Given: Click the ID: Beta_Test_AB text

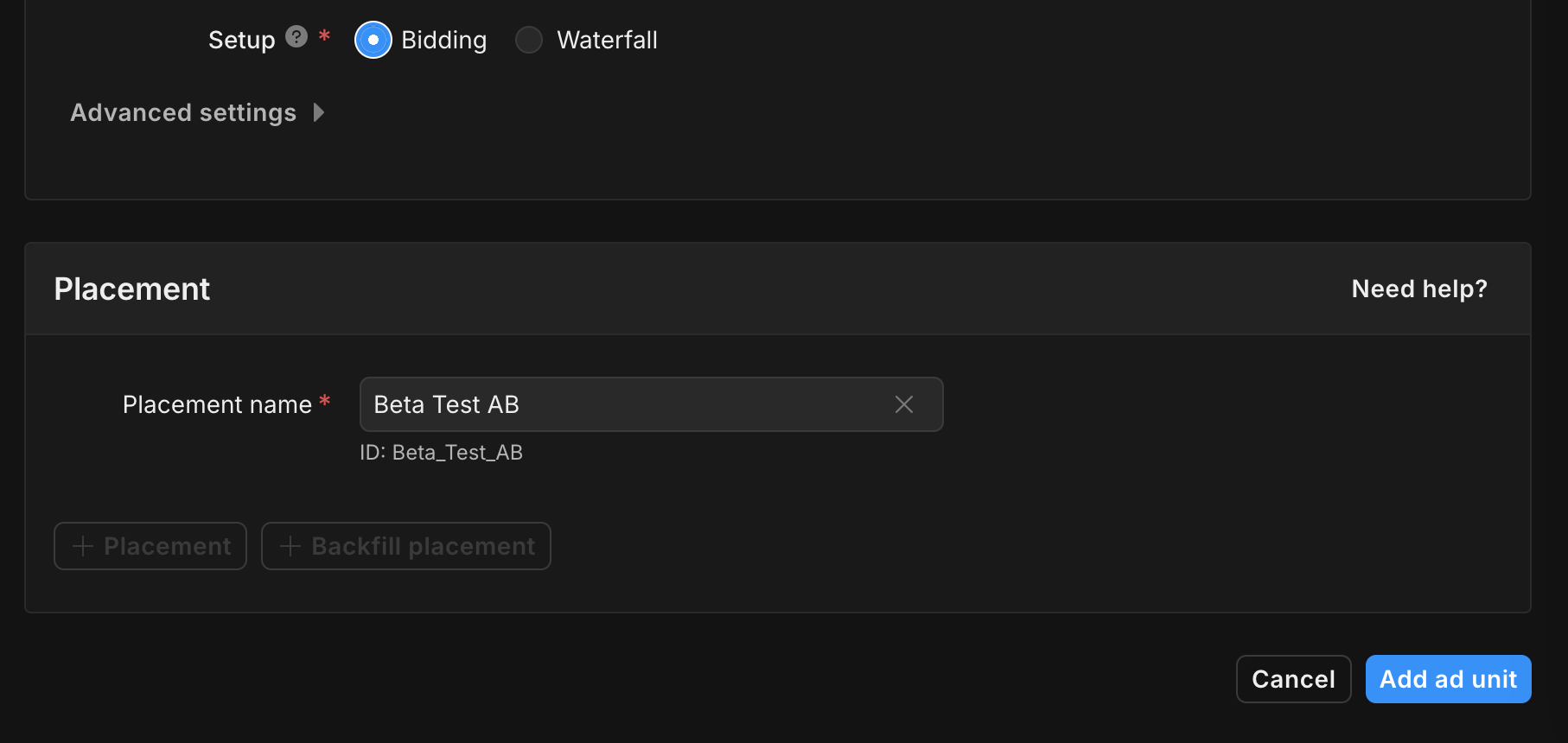Looking at the screenshot, I should pos(441,453).
